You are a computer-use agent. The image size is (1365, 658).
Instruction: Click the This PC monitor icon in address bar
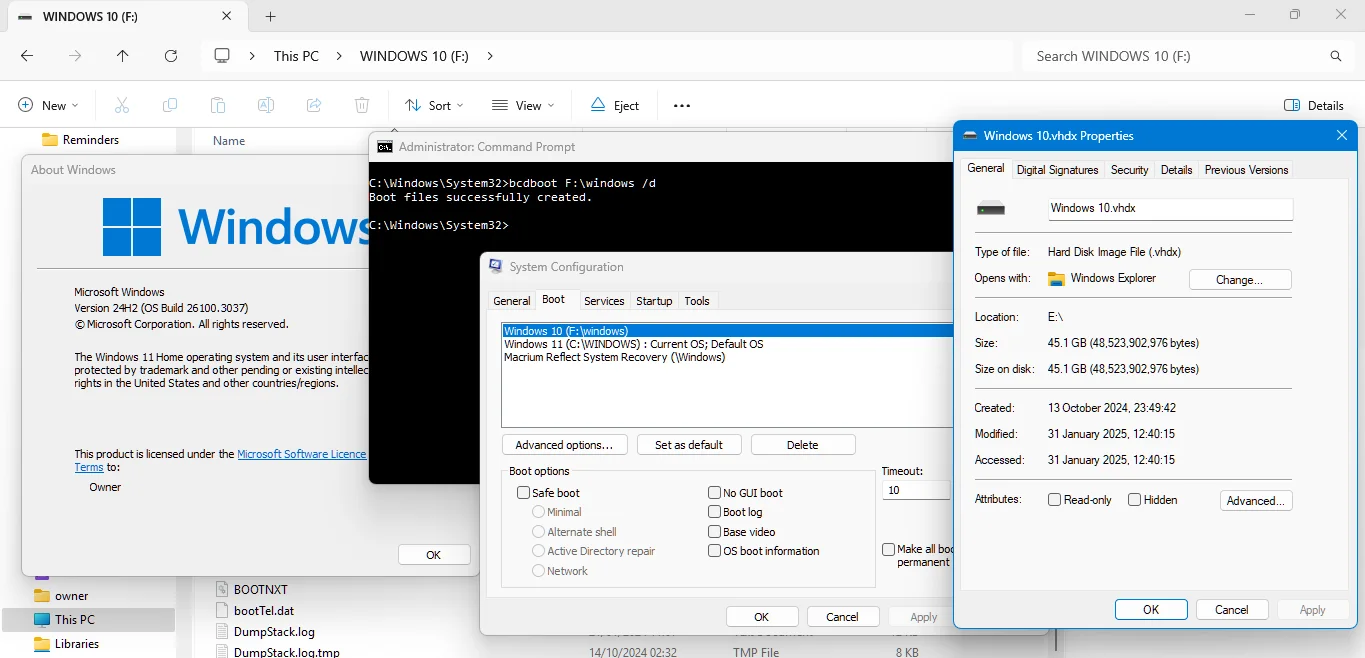pos(222,56)
